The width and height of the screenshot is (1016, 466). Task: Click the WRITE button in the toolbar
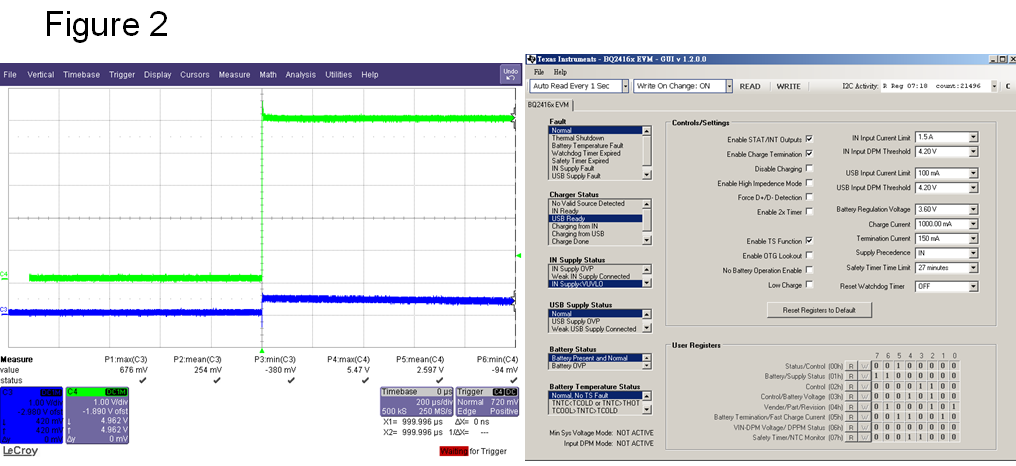pyautogui.click(x=788, y=86)
